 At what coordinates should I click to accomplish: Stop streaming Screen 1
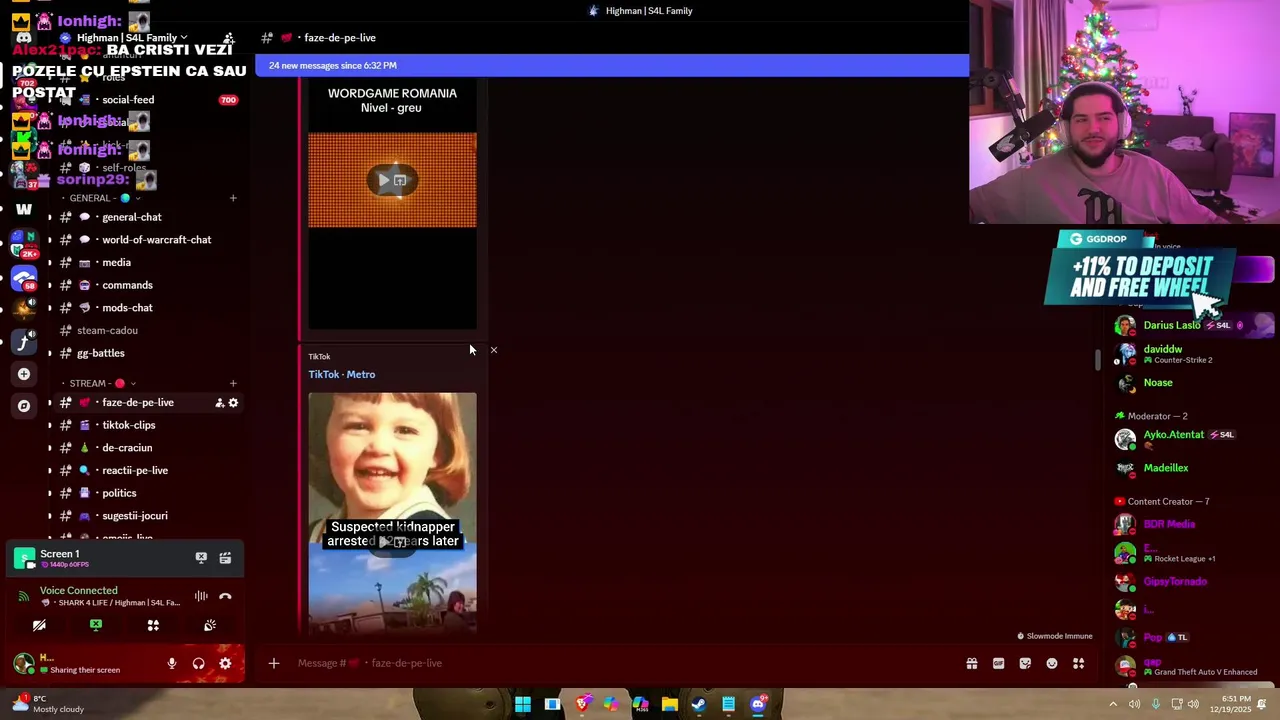click(x=201, y=558)
